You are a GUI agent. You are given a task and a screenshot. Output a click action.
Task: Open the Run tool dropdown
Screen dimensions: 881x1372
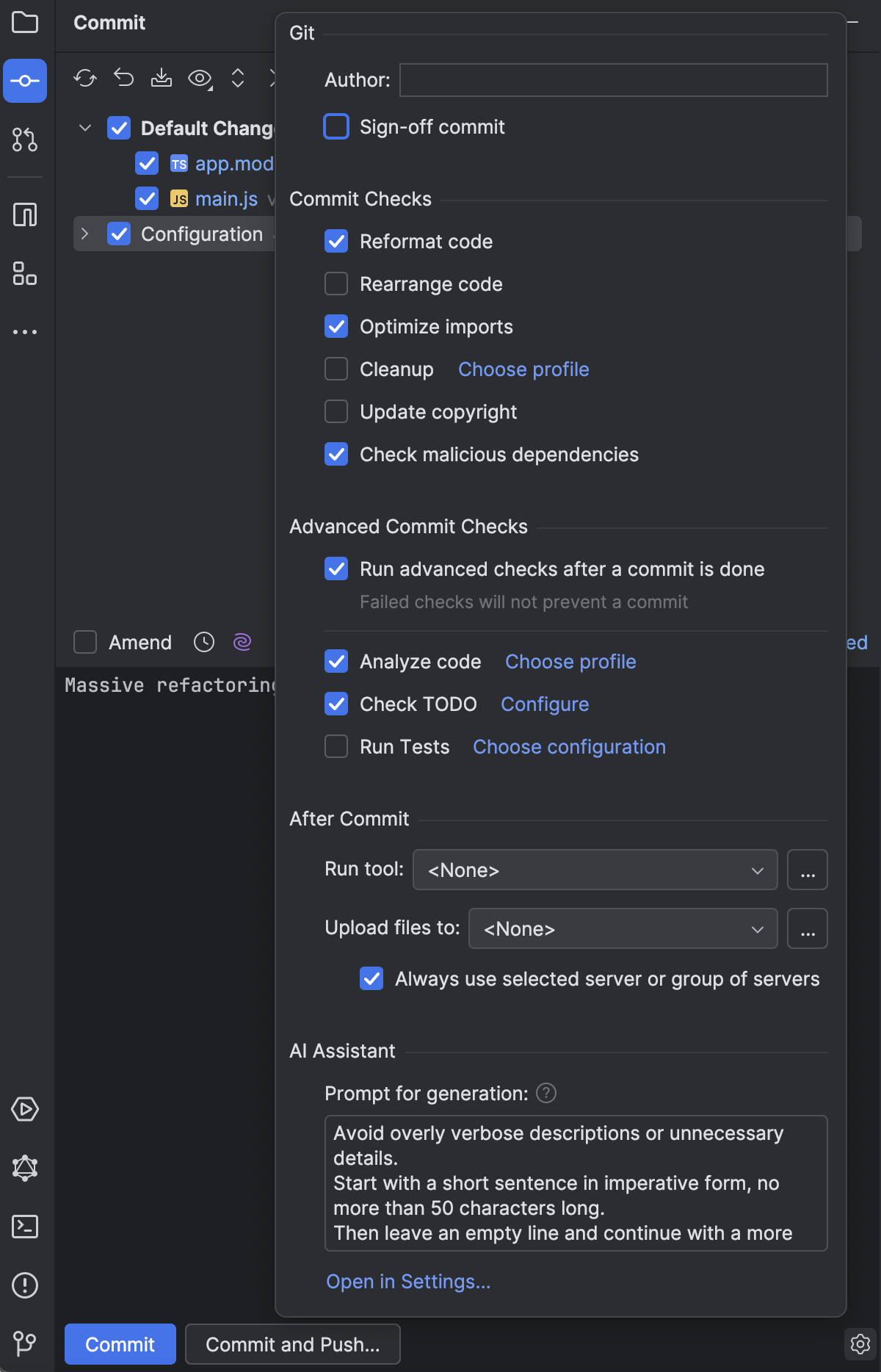(x=595, y=870)
